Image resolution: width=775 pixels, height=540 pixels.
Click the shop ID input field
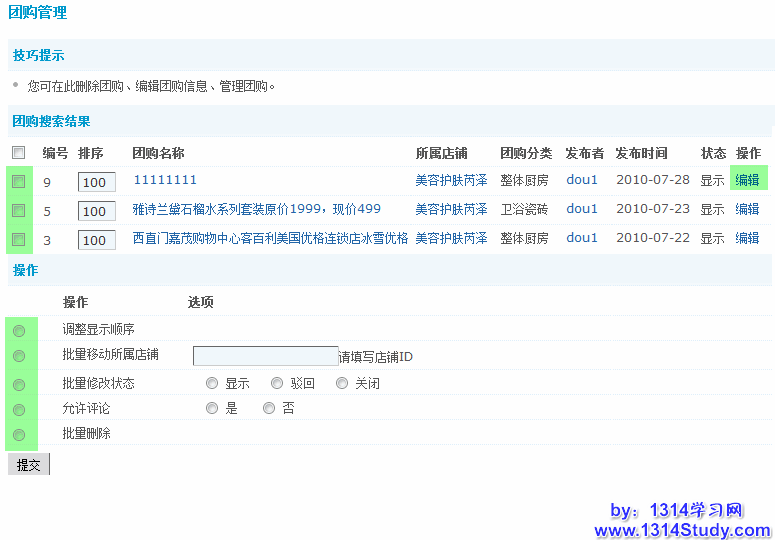point(265,356)
